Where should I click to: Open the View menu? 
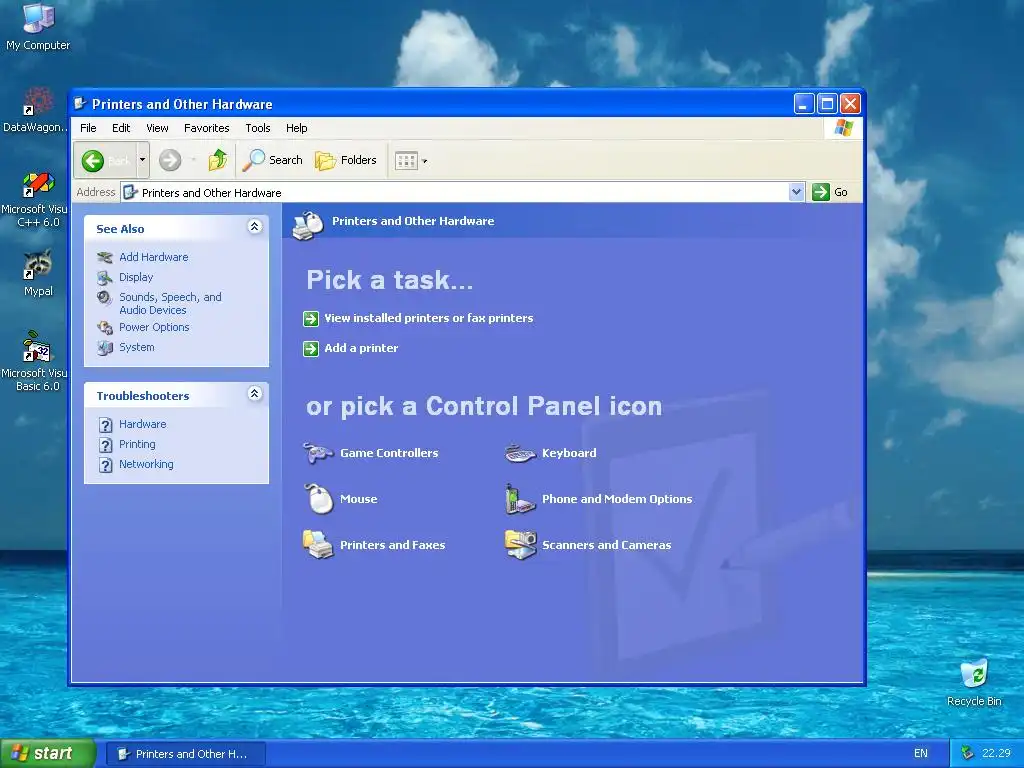157,128
